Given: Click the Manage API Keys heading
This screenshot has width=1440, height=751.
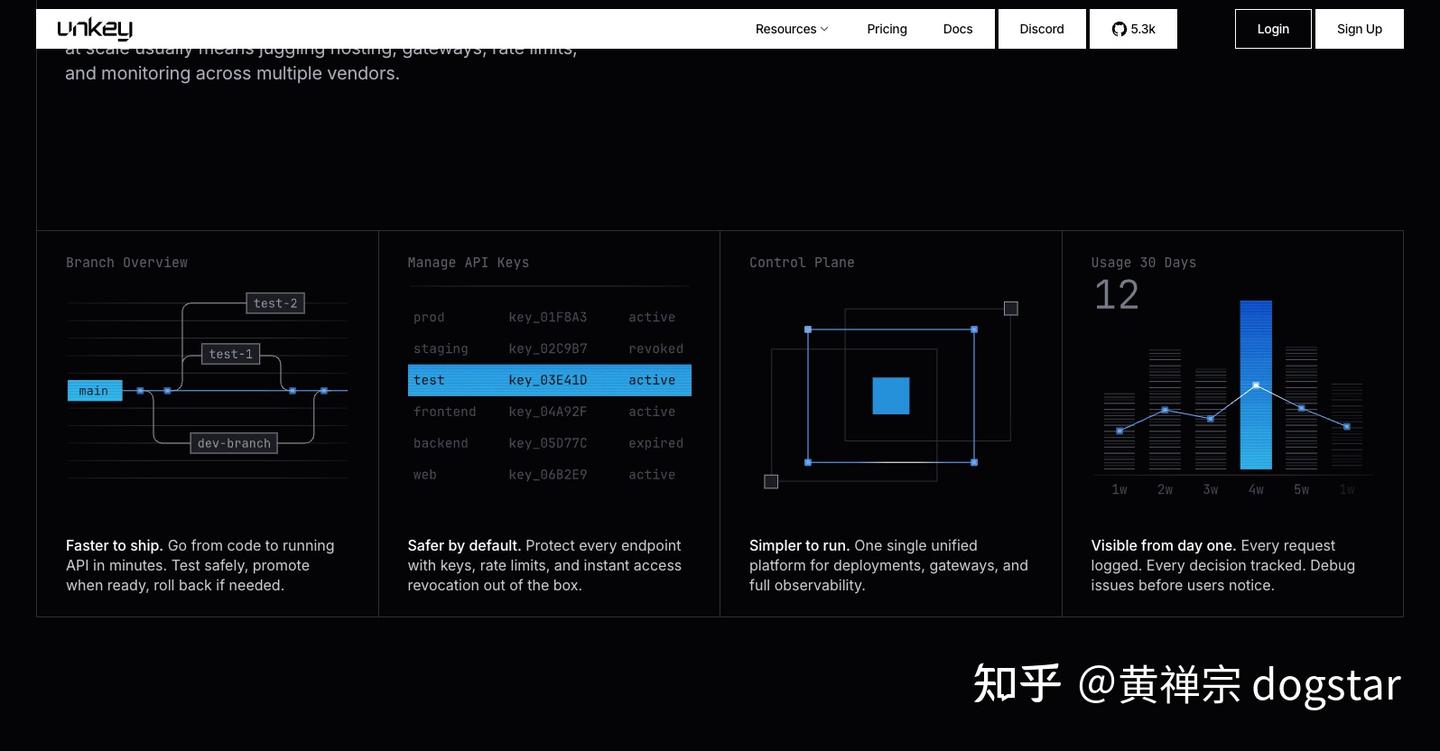Looking at the screenshot, I should (468, 262).
